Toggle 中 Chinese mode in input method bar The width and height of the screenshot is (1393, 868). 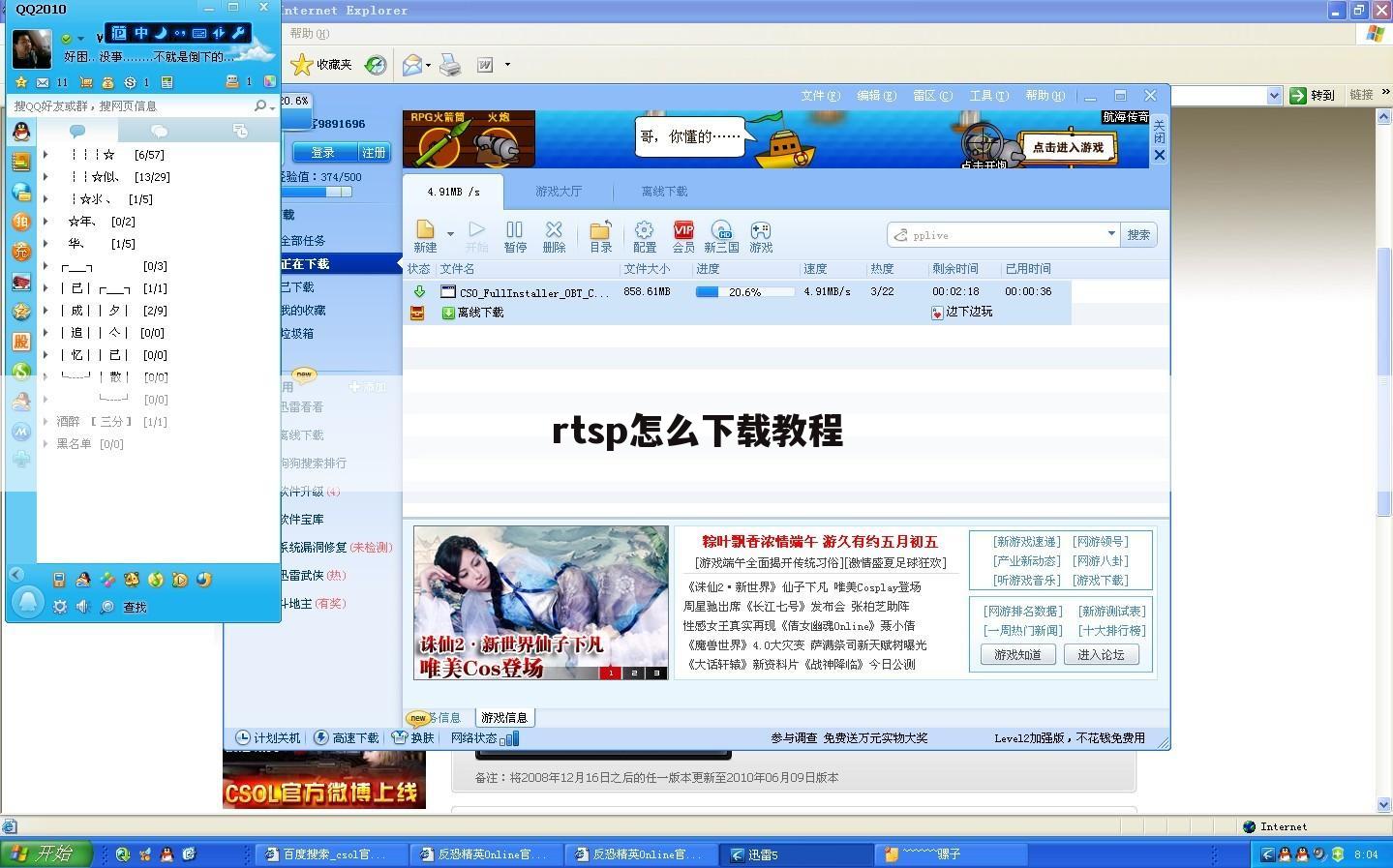[x=141, y=33]
